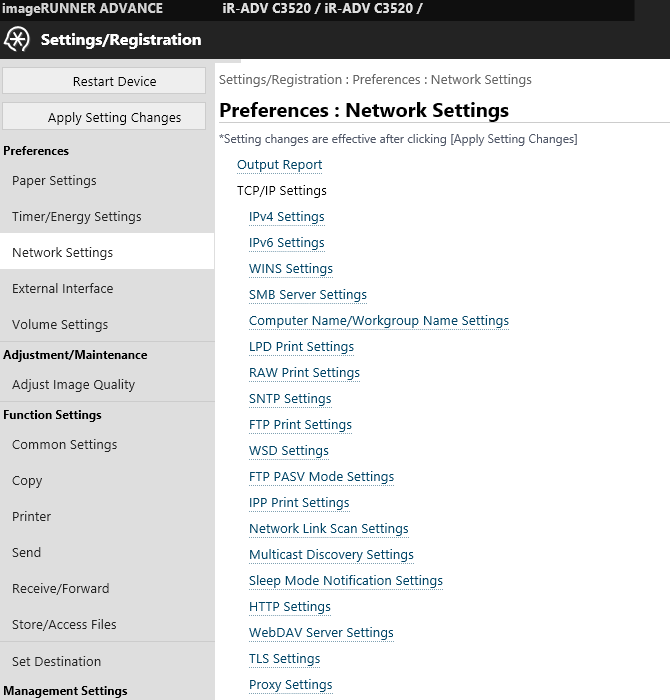Open External Interface preferences

point(62,289)
